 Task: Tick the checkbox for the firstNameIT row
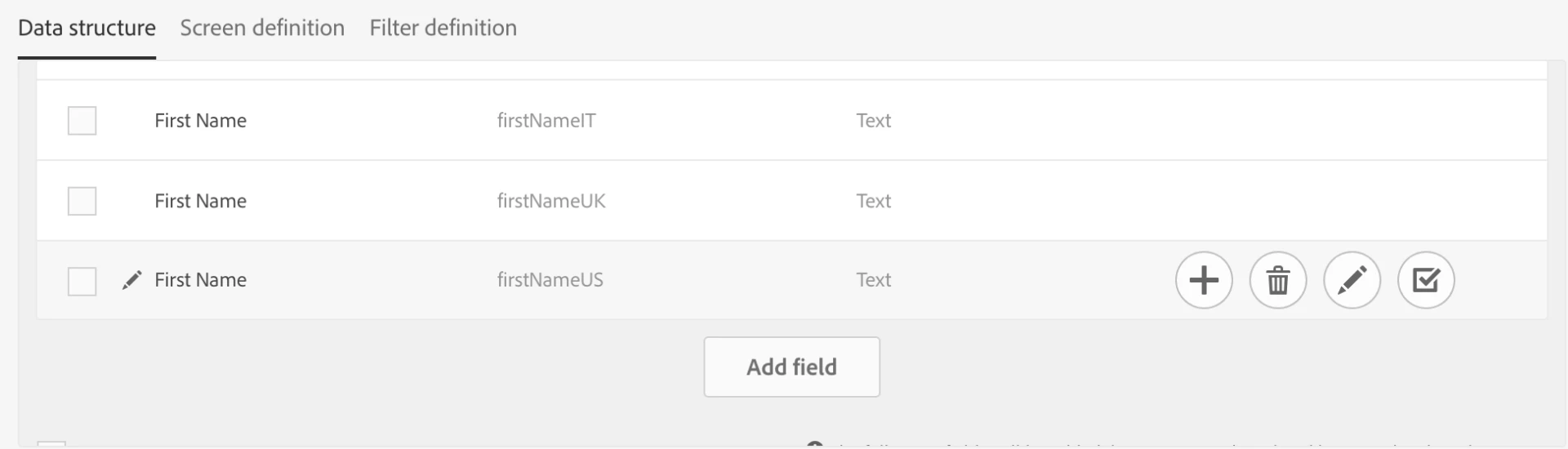pos(82,121)
